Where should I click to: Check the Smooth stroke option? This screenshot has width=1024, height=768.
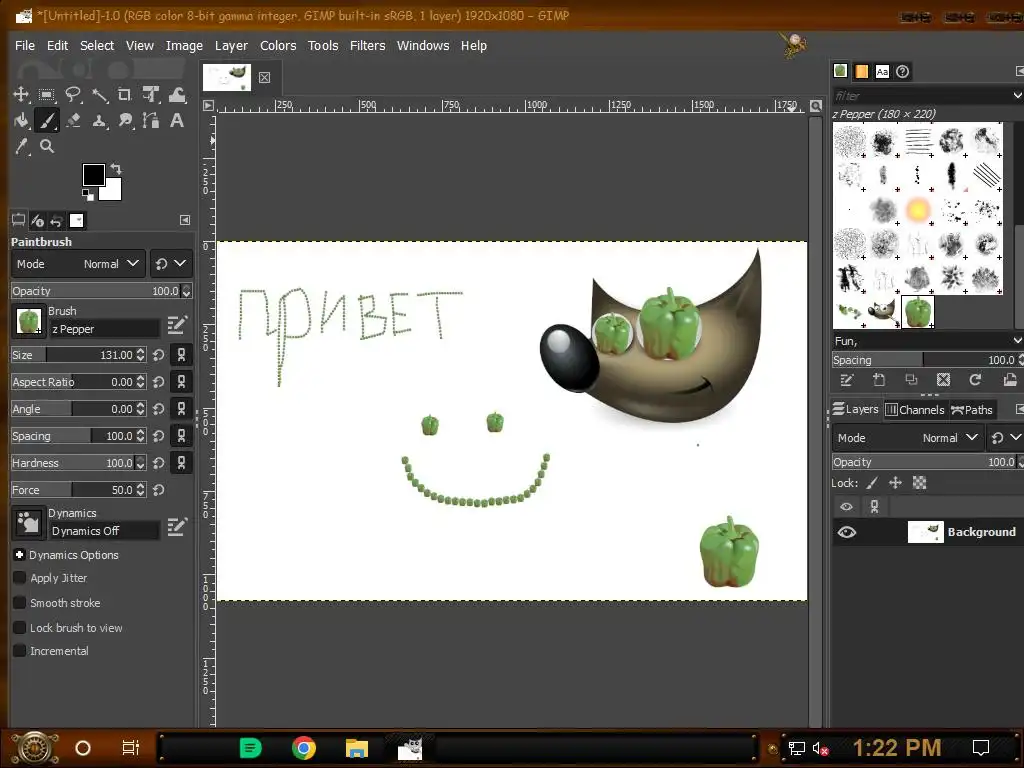click(x=20, y=603)
